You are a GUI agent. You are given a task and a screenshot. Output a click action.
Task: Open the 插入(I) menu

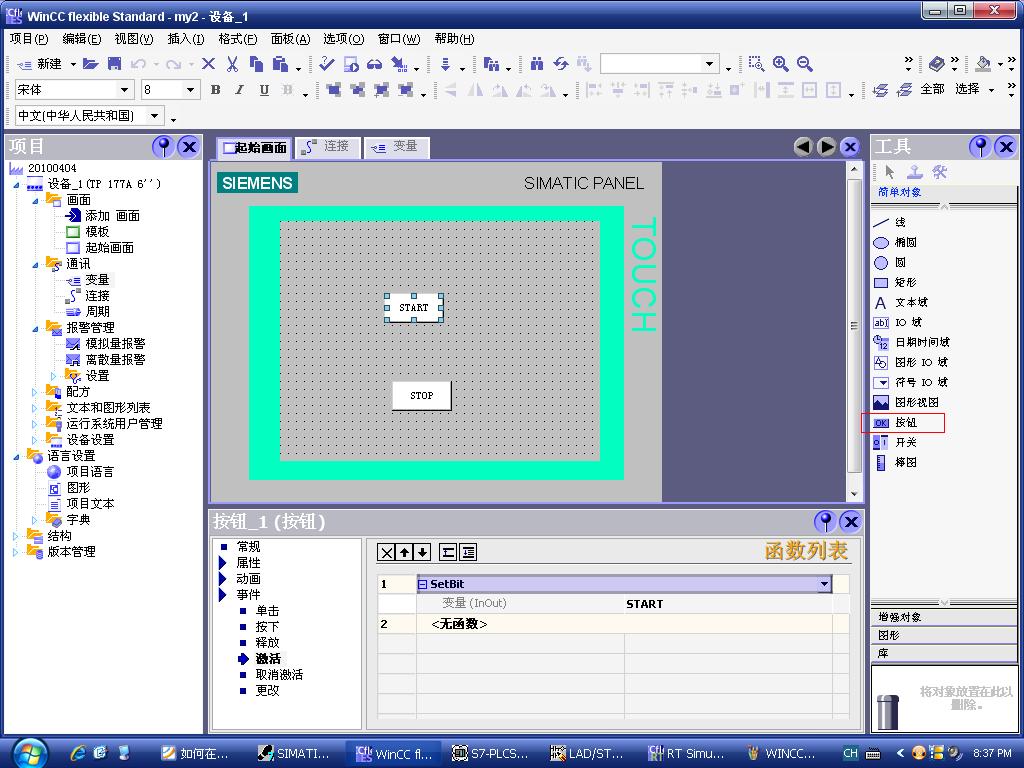click(185, 39)
